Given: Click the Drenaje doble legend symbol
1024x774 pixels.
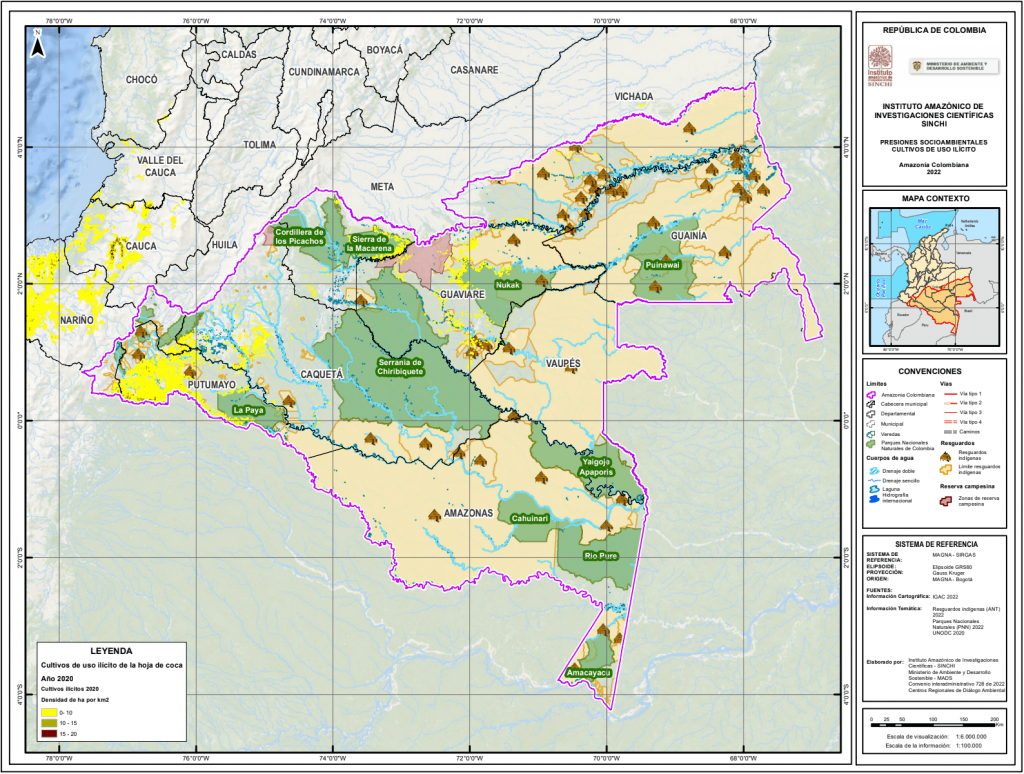Looking at the screenshot, I should click(873, 471).
